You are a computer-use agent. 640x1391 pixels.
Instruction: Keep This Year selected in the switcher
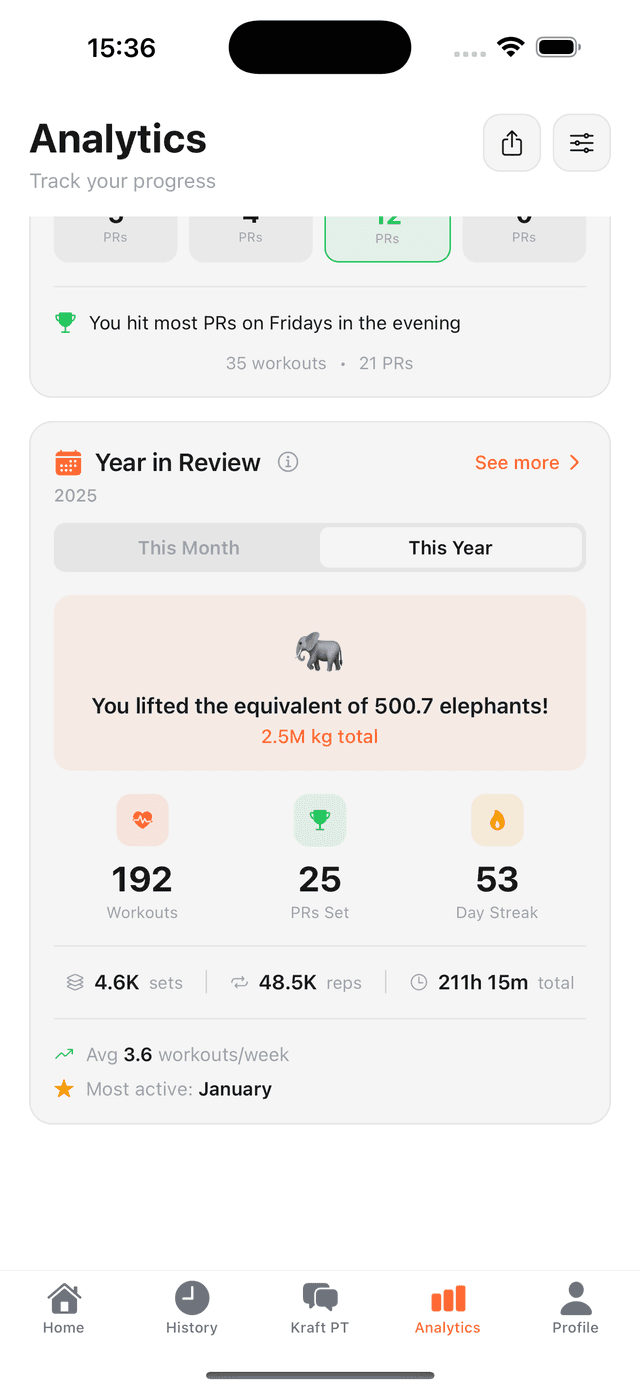(451, 547)
